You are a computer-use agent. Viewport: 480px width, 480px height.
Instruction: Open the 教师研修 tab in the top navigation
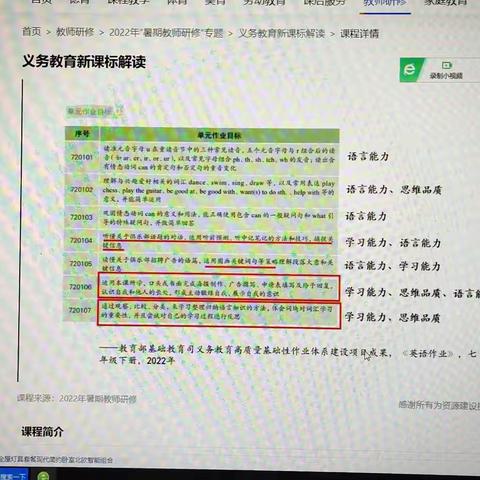[385, 3]
